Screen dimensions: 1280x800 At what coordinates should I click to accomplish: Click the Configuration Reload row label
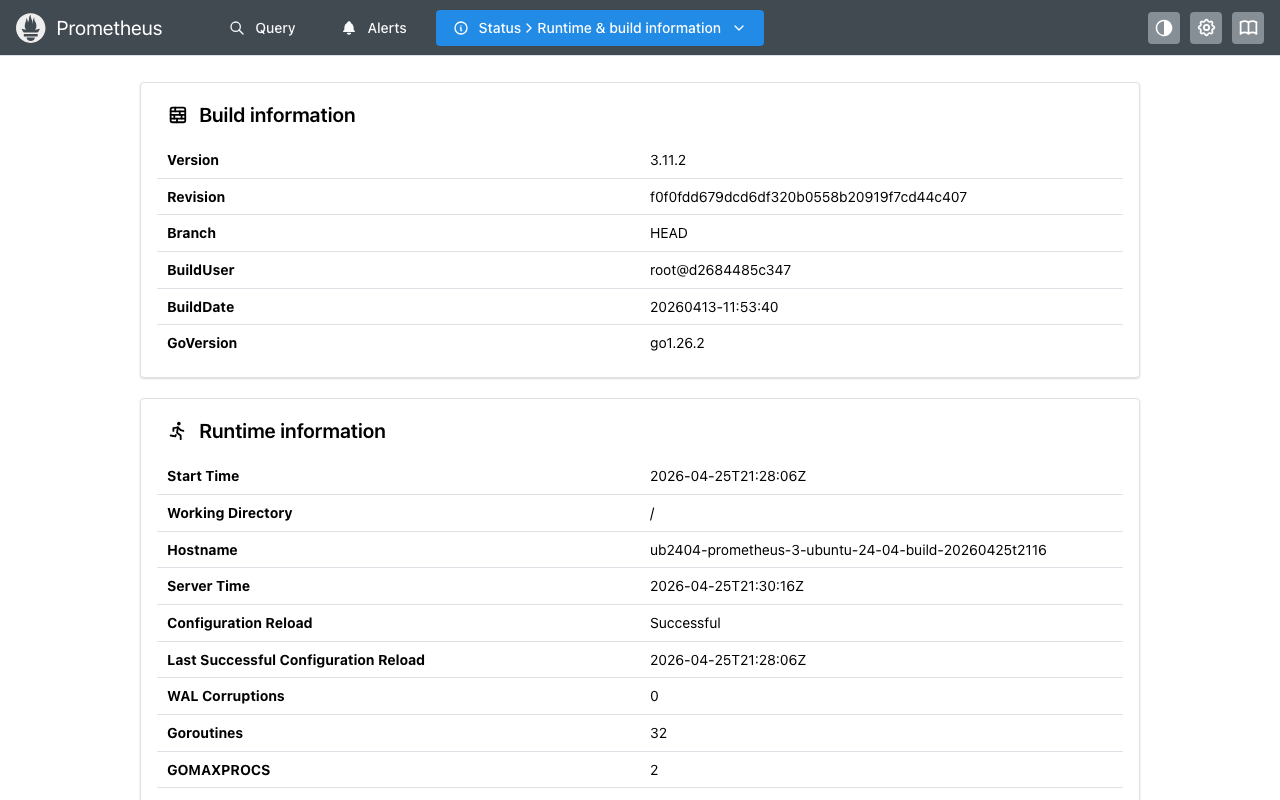(x=239, y=623)
